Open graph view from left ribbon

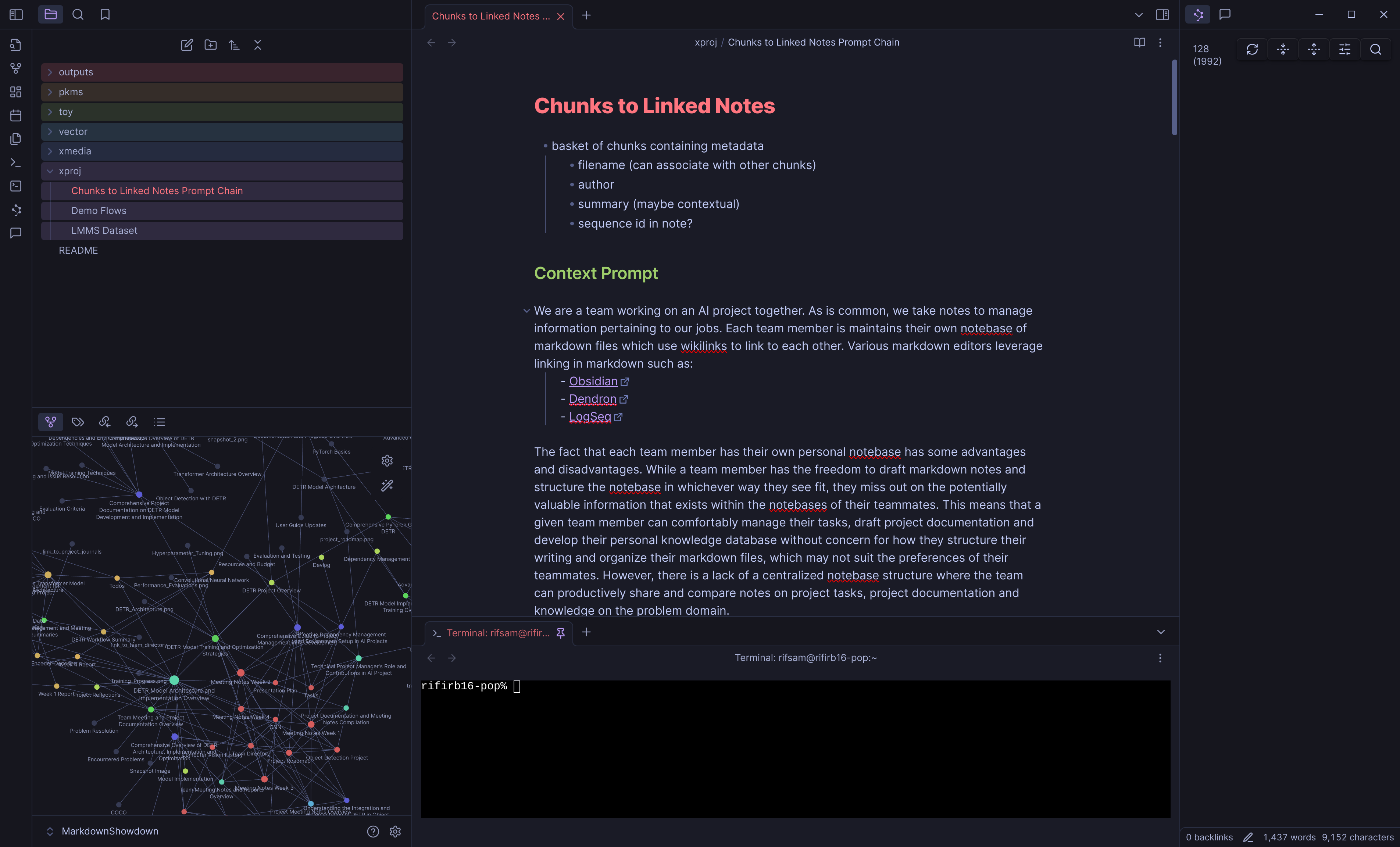coord(16,68)
